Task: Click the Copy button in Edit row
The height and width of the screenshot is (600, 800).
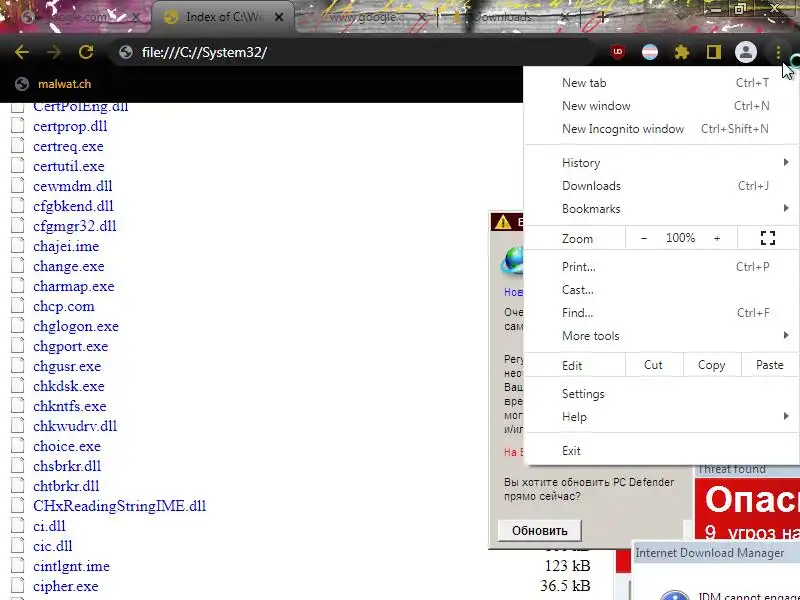Action: [x=712, y=365]
